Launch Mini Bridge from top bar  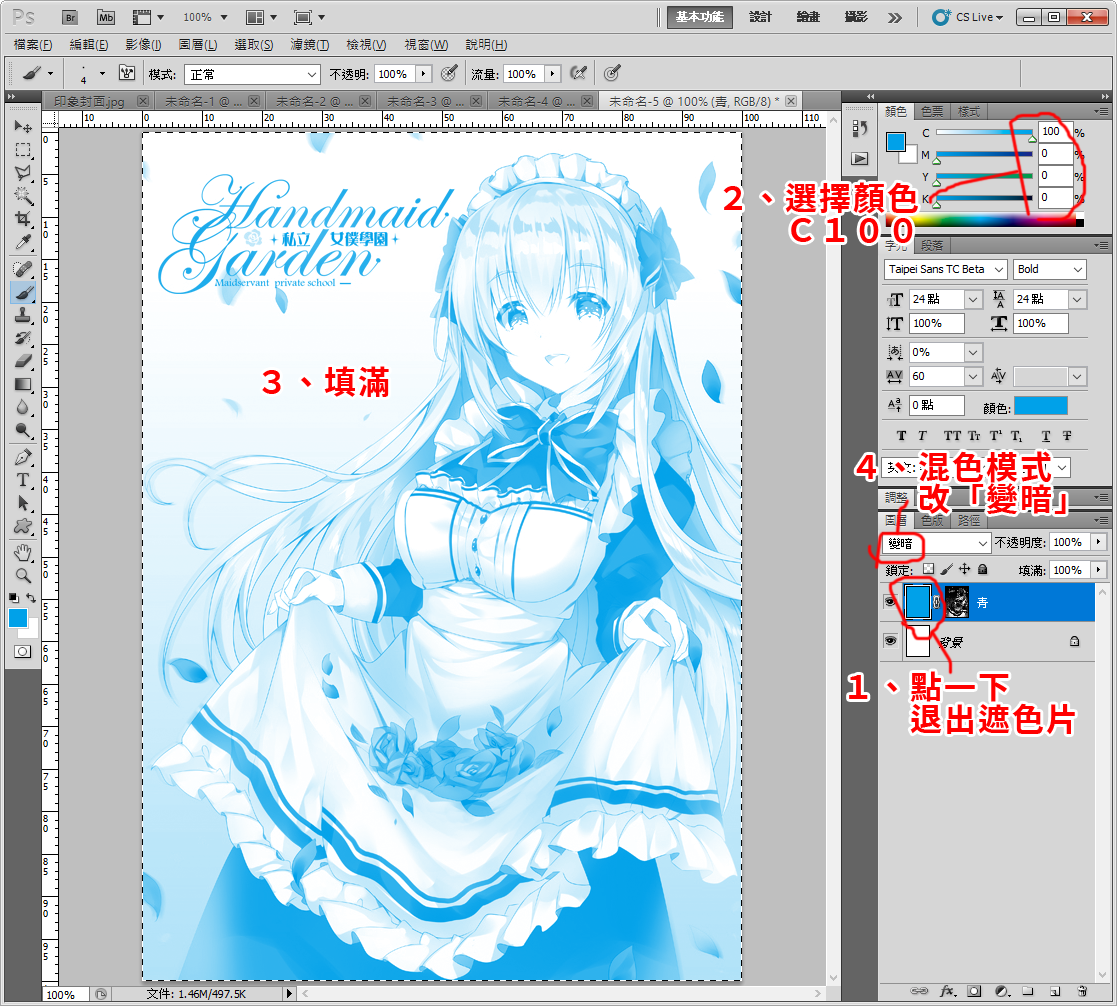(105, 17)
